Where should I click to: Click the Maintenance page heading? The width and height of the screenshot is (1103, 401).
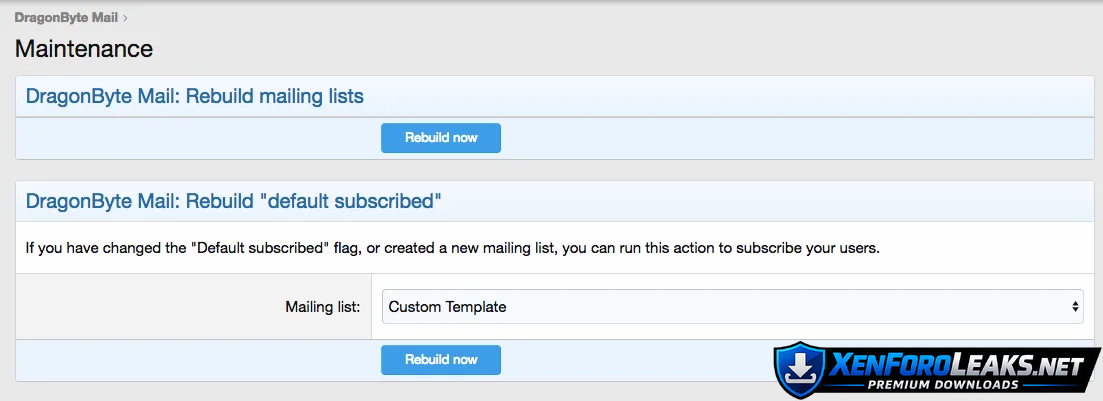(84, 48)
